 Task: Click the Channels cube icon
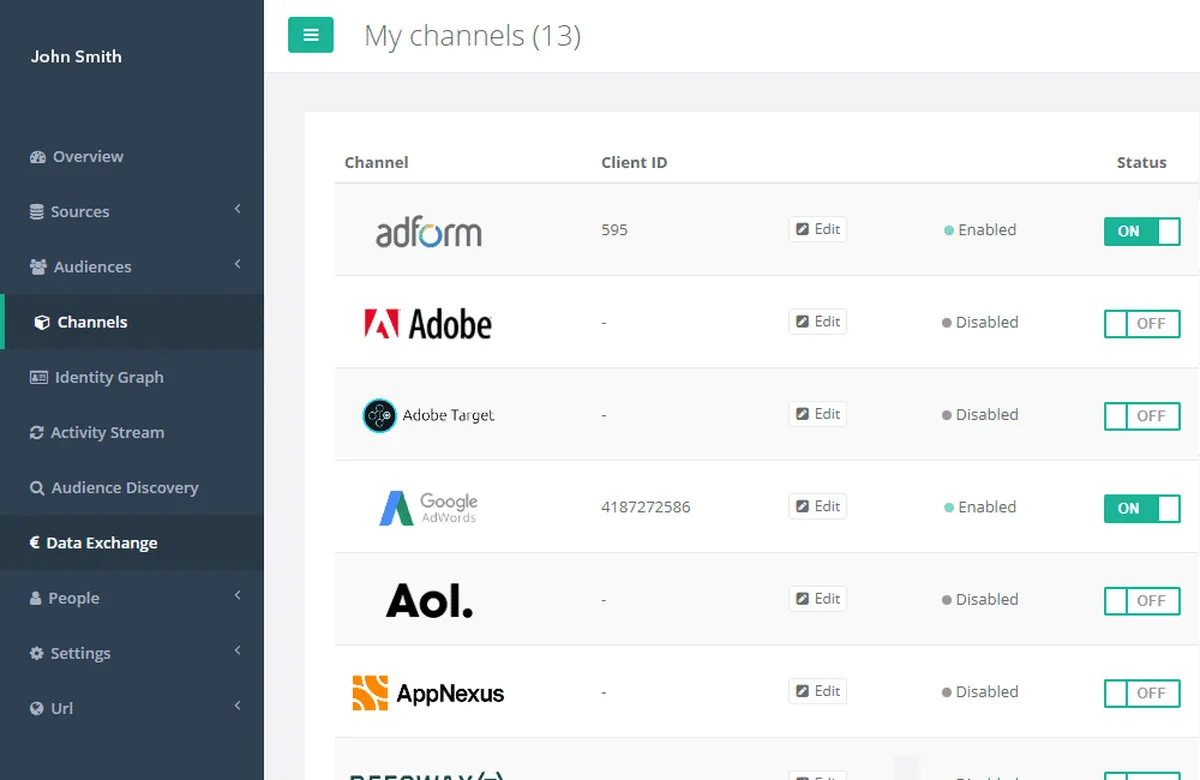point(42,322)
